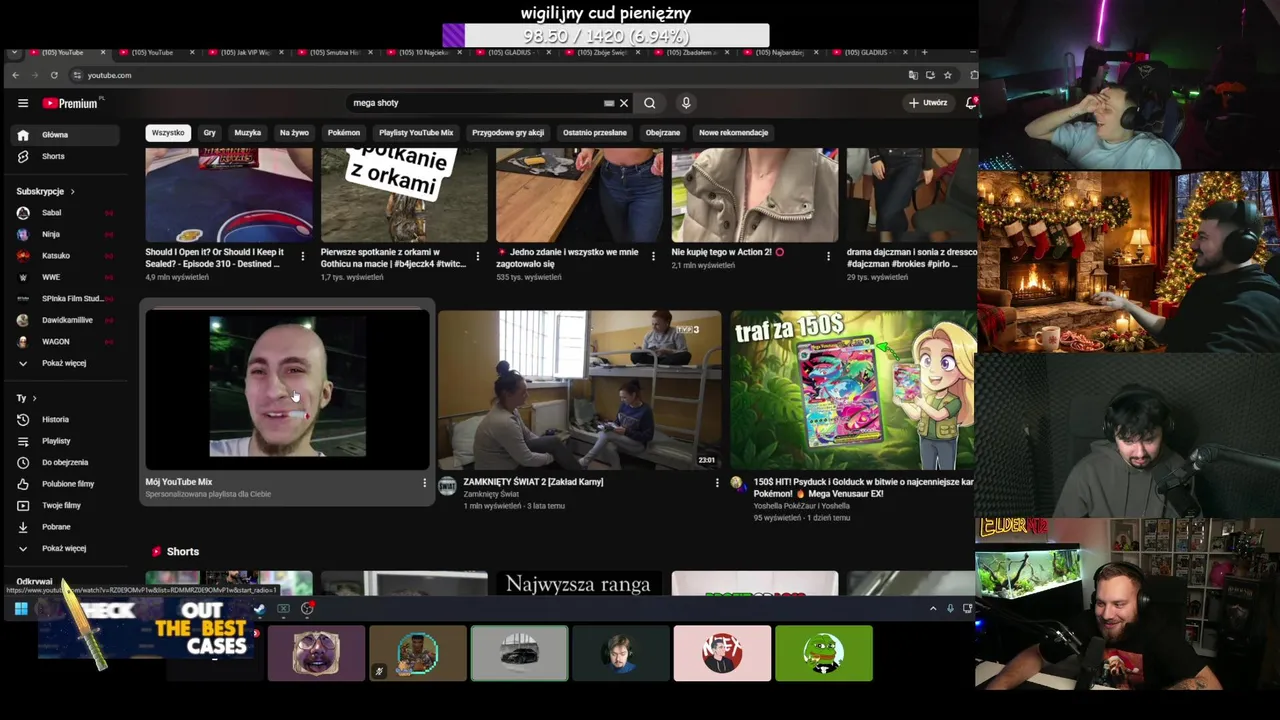The width and height of the screenshot is (1280, 720).
Task: Open Yoshella channel avatar beside Pokémon video
Action: (737, 484)
